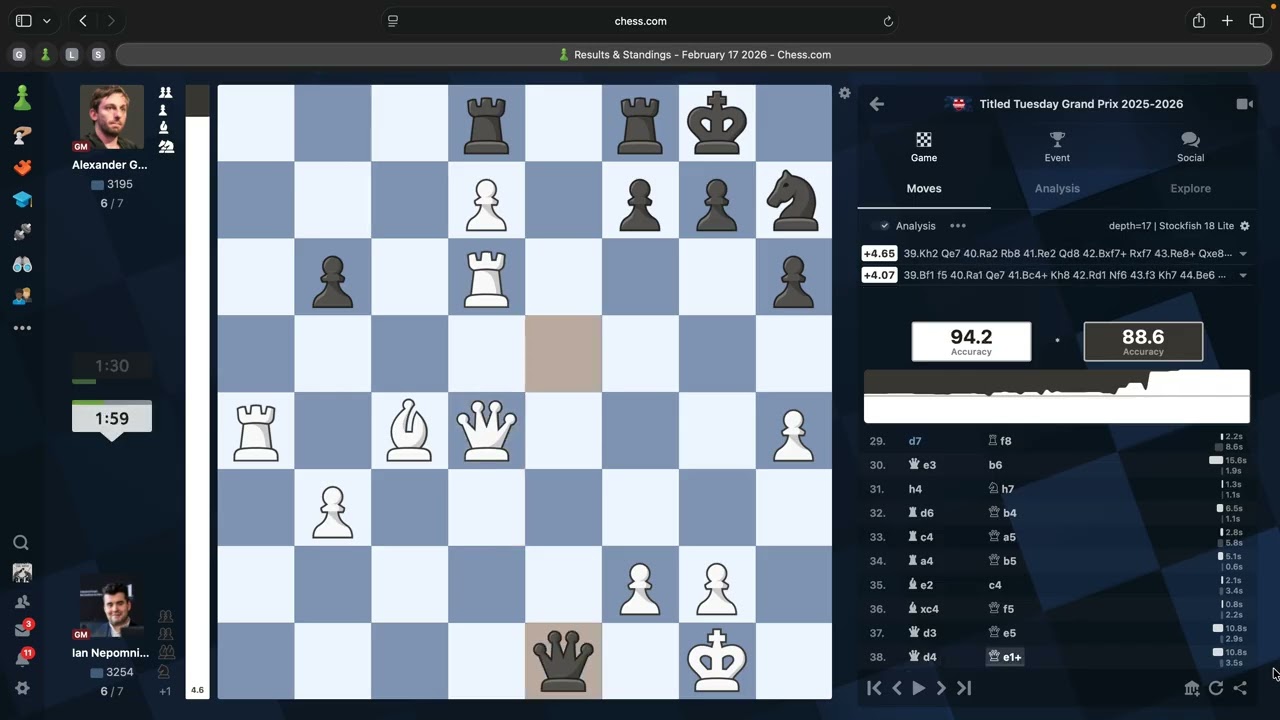This screenshot has width=1280, height=720.
Task: Open board settings gear beside the board
Action: (845, 93)
